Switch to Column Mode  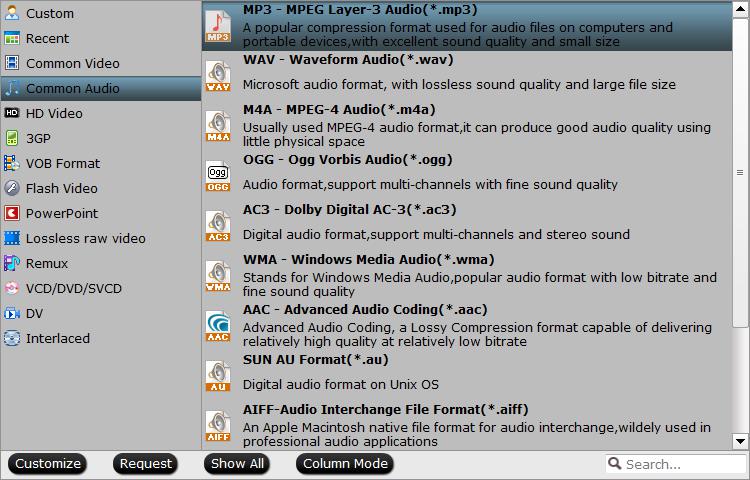click(345, 464)
